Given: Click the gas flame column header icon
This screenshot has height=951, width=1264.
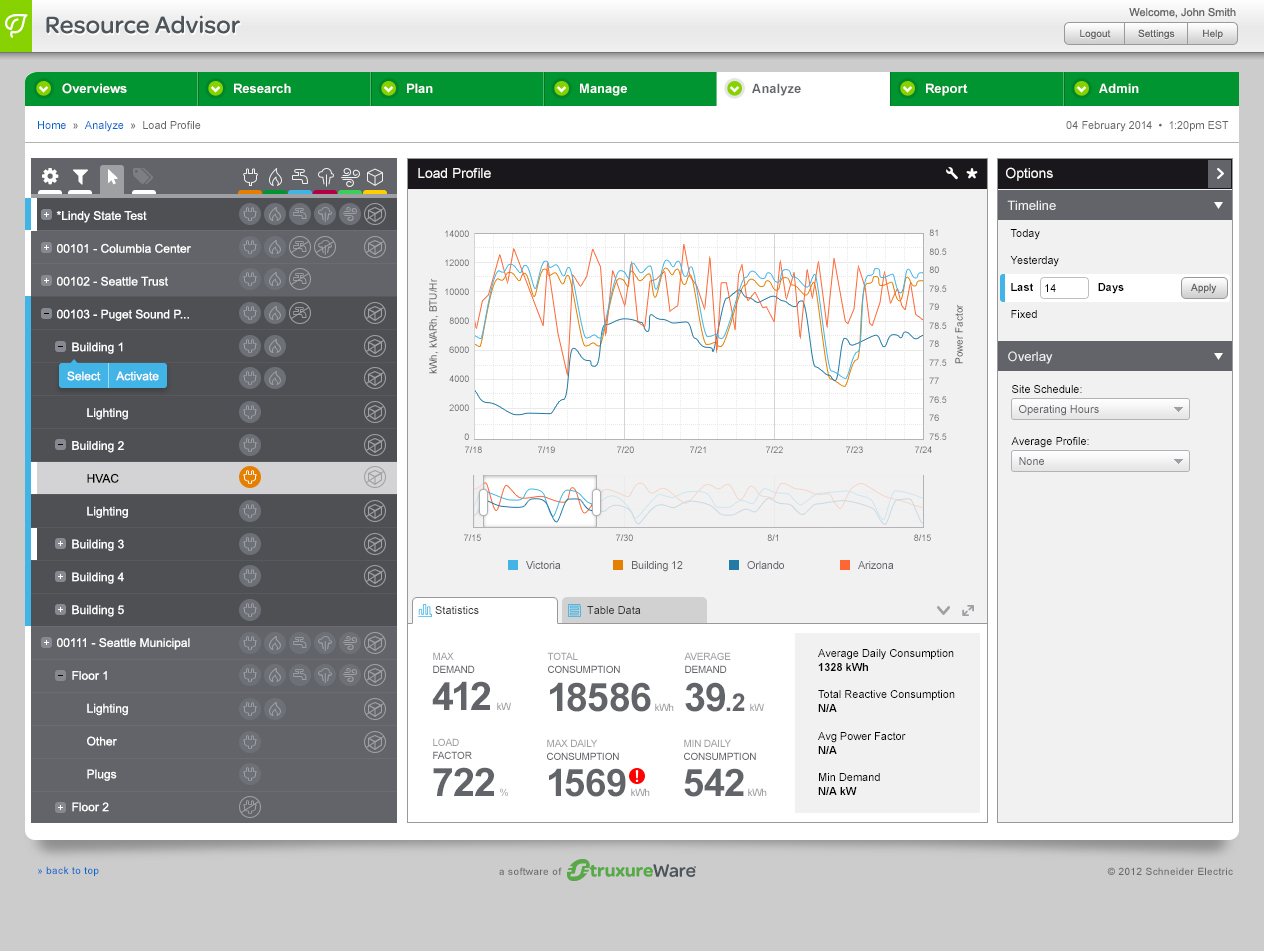Looking at the screenshot, I should pos(275,177).
